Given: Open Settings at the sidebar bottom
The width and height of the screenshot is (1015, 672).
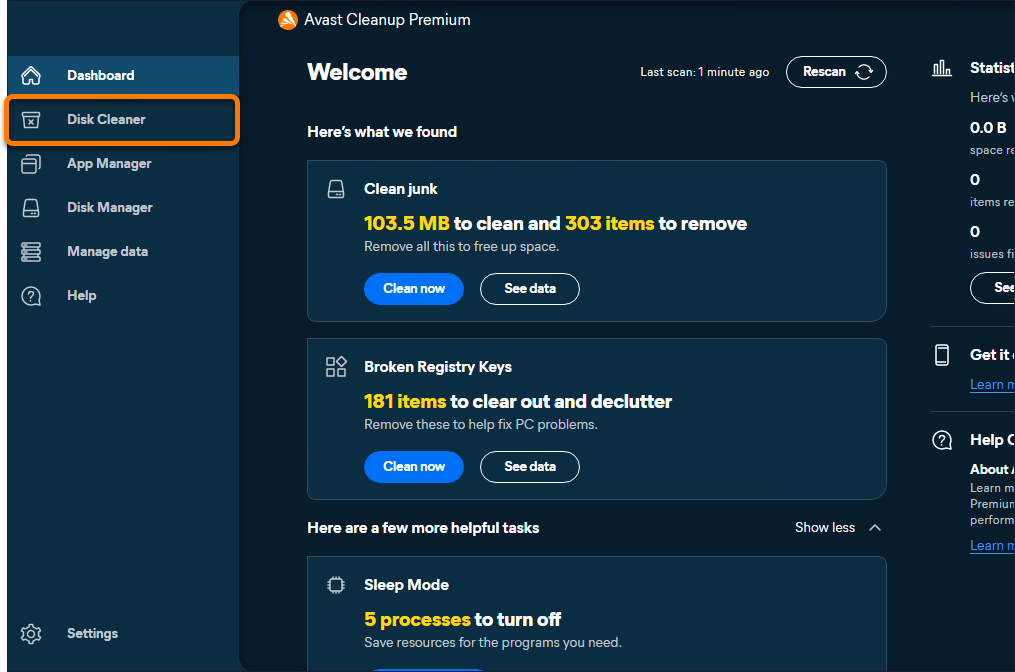Looking at the screenshot, I should [123, 634].
